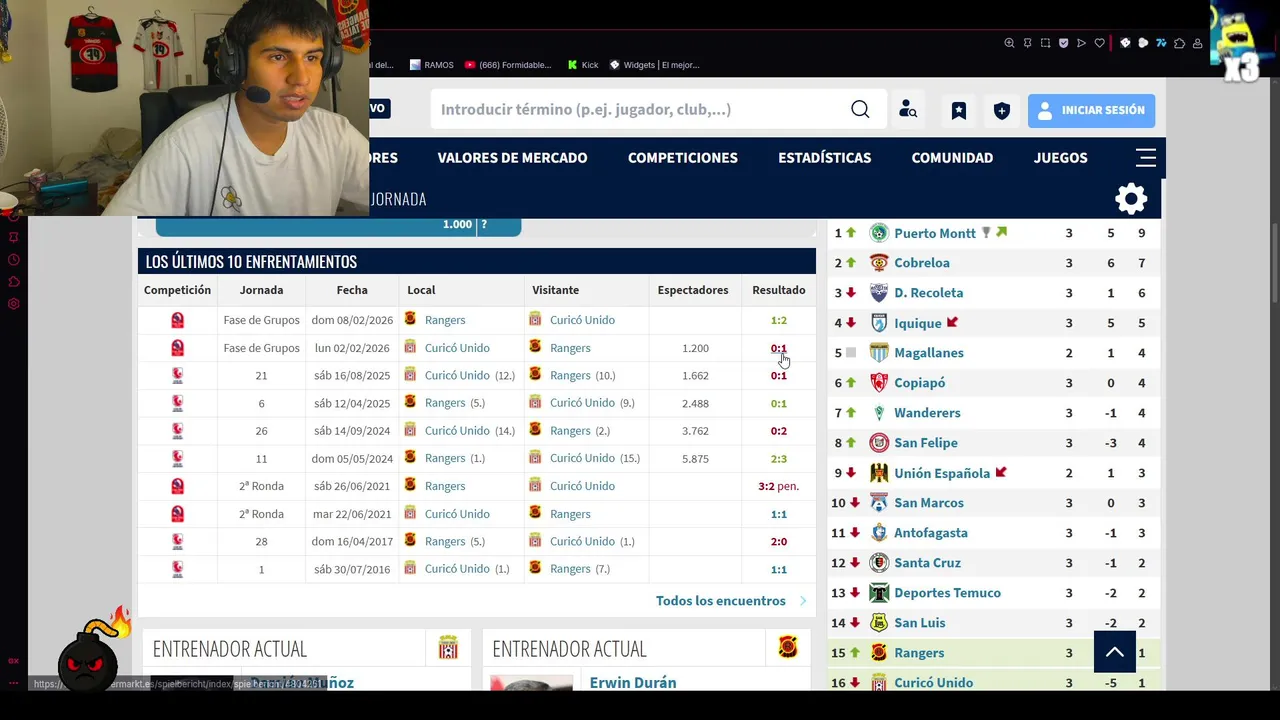The image size is (1280, 720).
Task: Open the history clock in the browser sidebar
Action: [14, 260]
